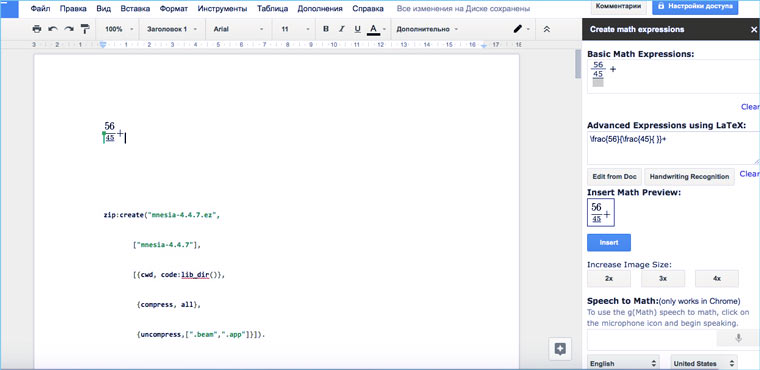Set image size to 3x
The height and width of the screenshot is (370, 760).
coord(663,279)
